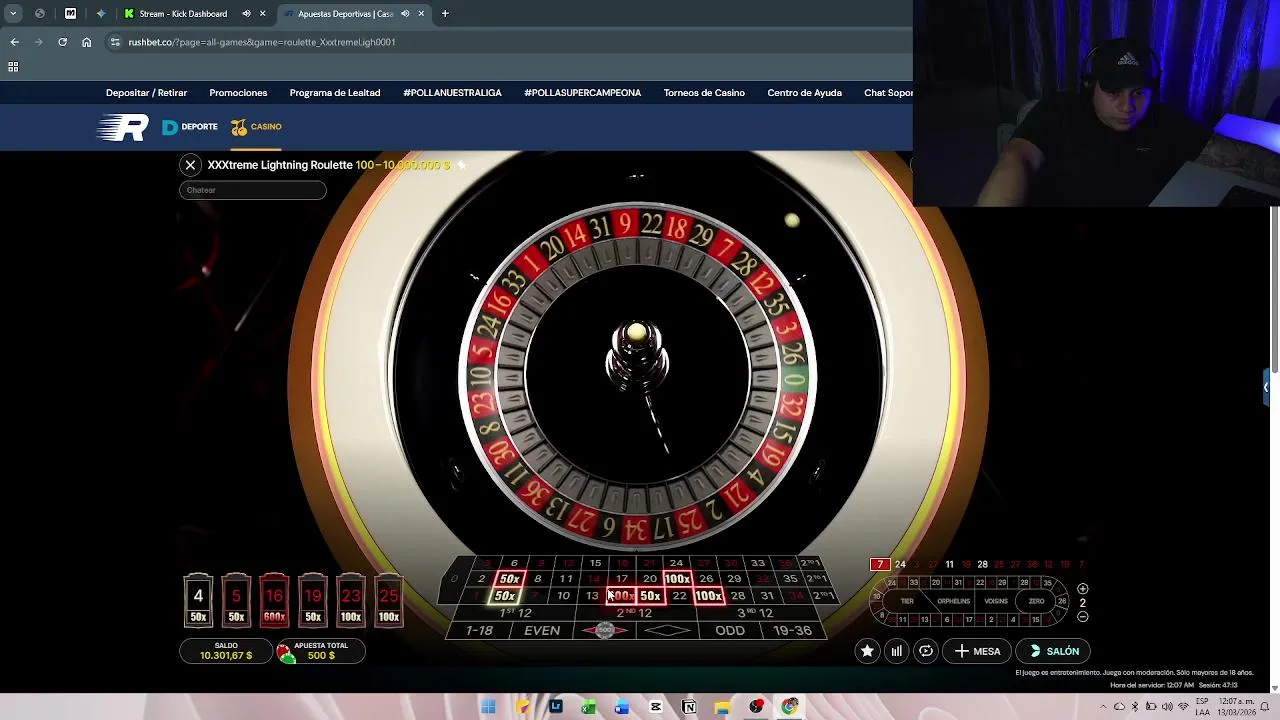Switch to Stream - Kick Dashboard tab
The image size is (1280, 720).
click(x=183, y=14)
